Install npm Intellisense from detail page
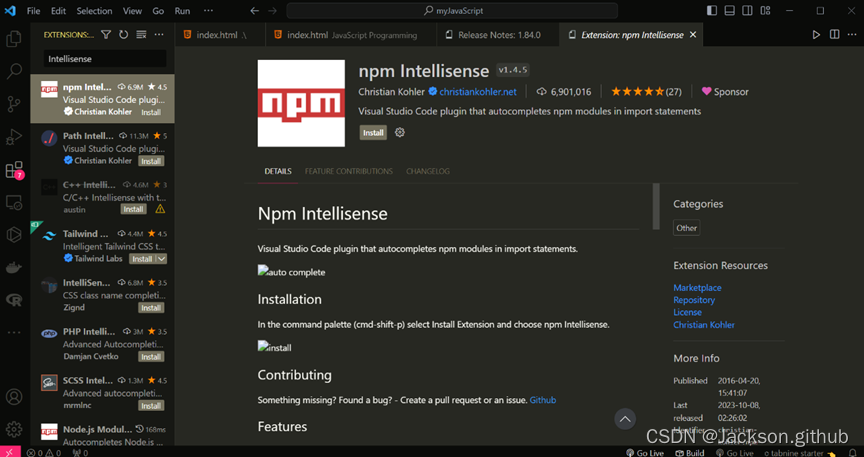Viewport: 864px width, 457px height. pos(373,132)
